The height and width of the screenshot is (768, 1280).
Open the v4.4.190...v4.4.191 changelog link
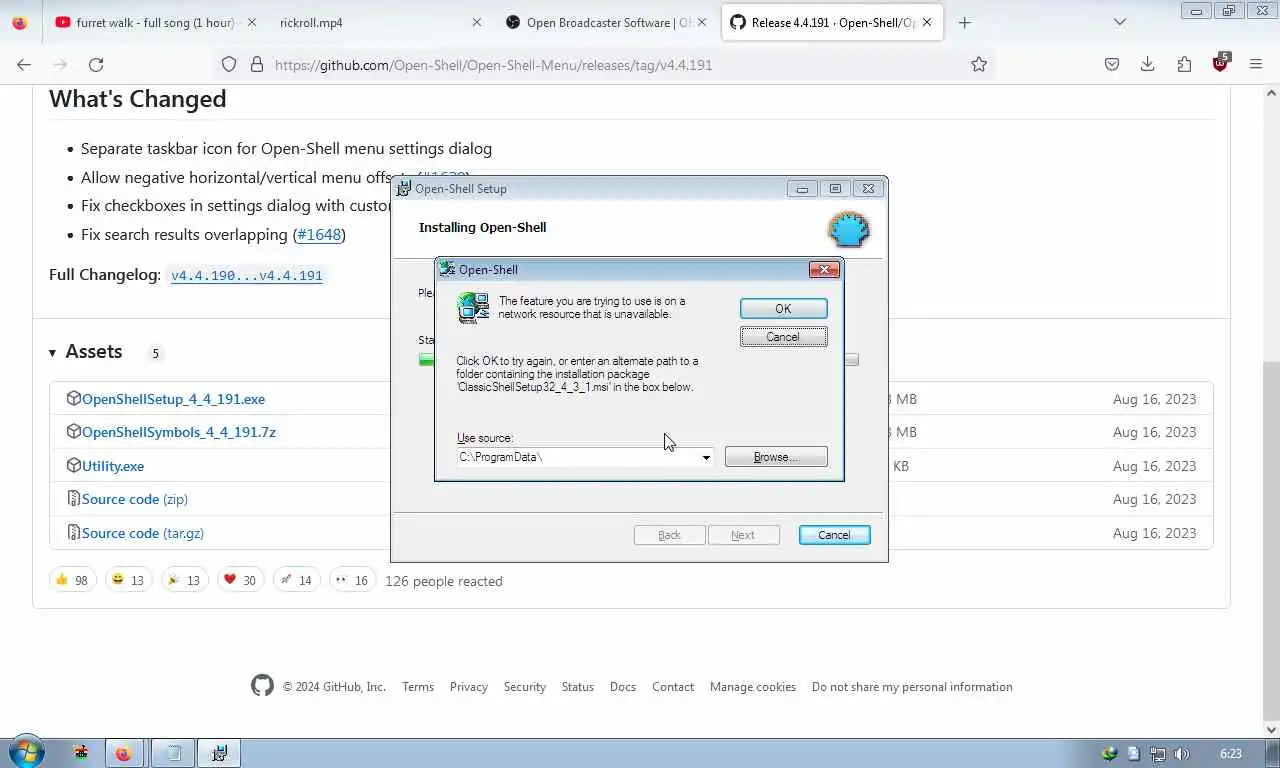246,275
